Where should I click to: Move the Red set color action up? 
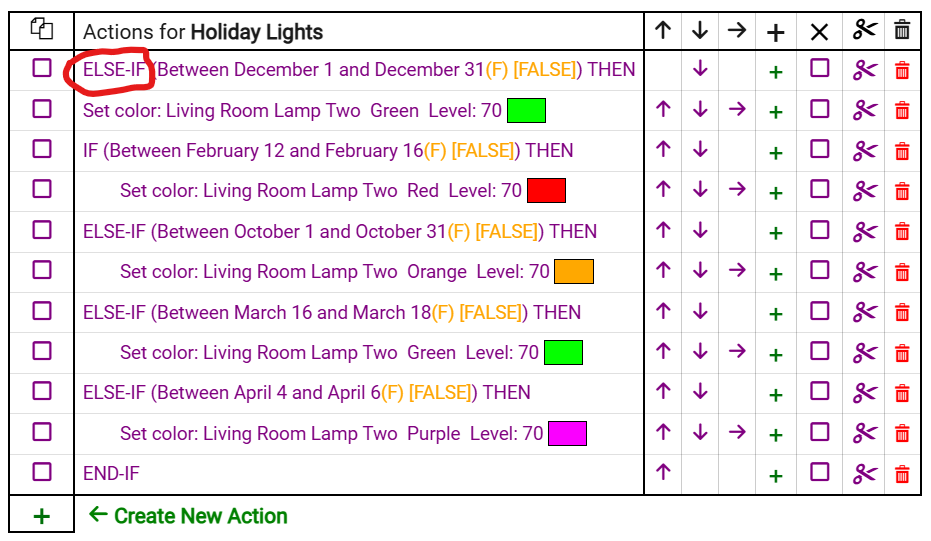[x=663, y=189]
